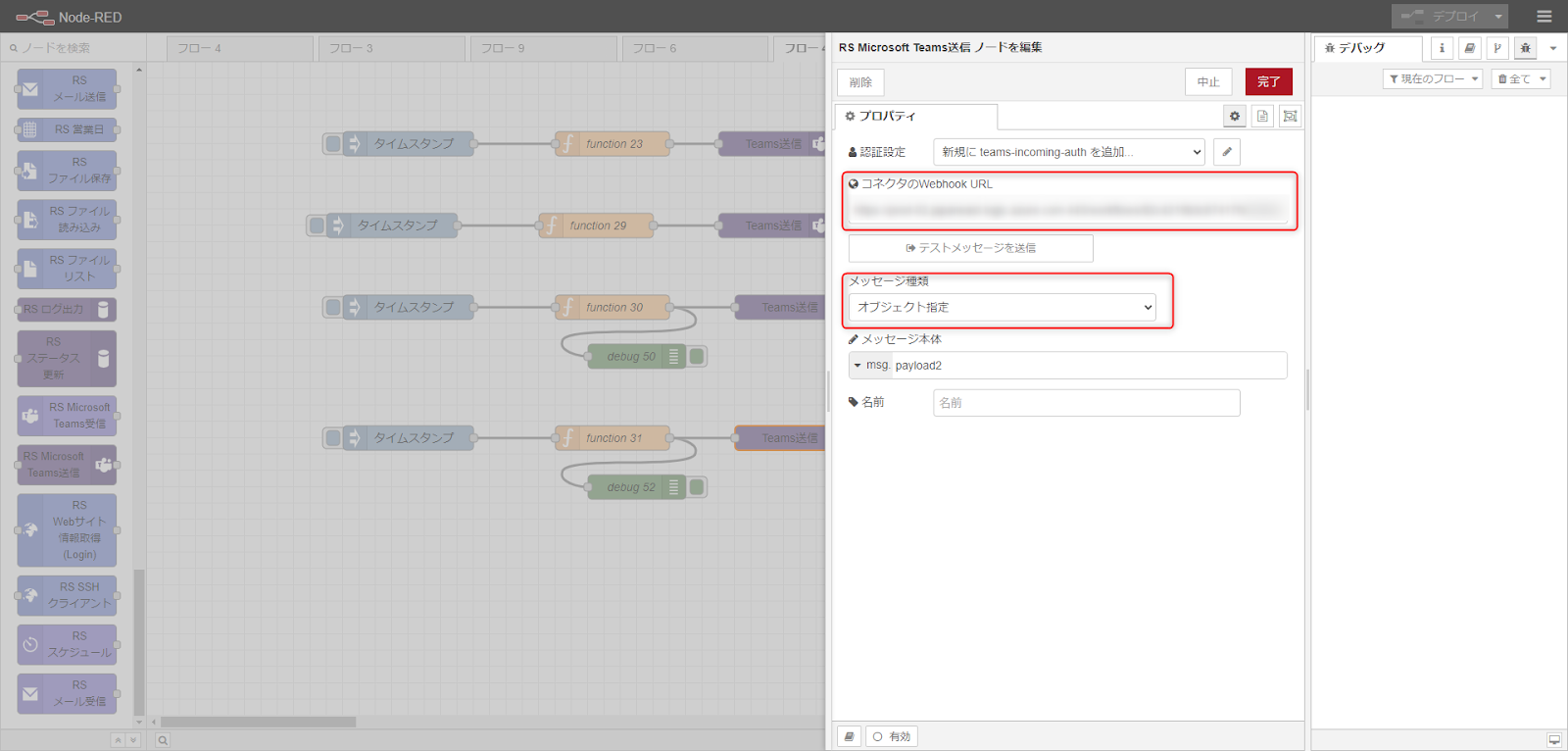Click the コネクタのWebhook URL input field
Screen dimensions: 1568x751
pyautogui.click(x=1068, y=210)
